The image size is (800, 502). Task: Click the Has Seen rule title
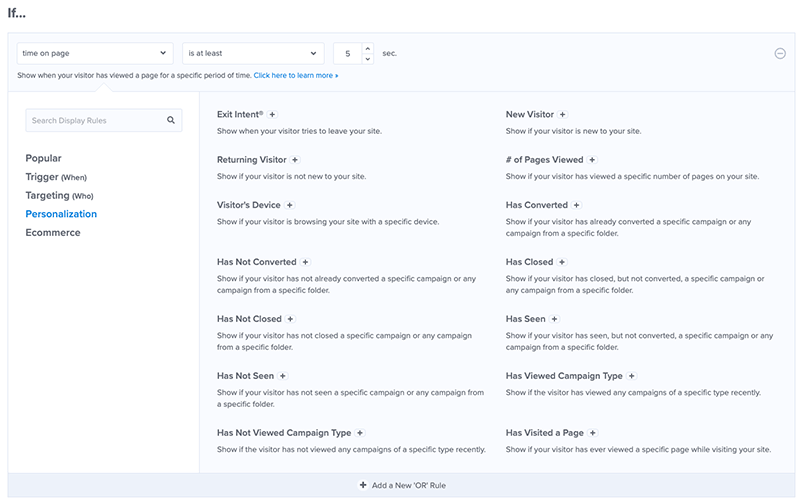pos(526,319)
